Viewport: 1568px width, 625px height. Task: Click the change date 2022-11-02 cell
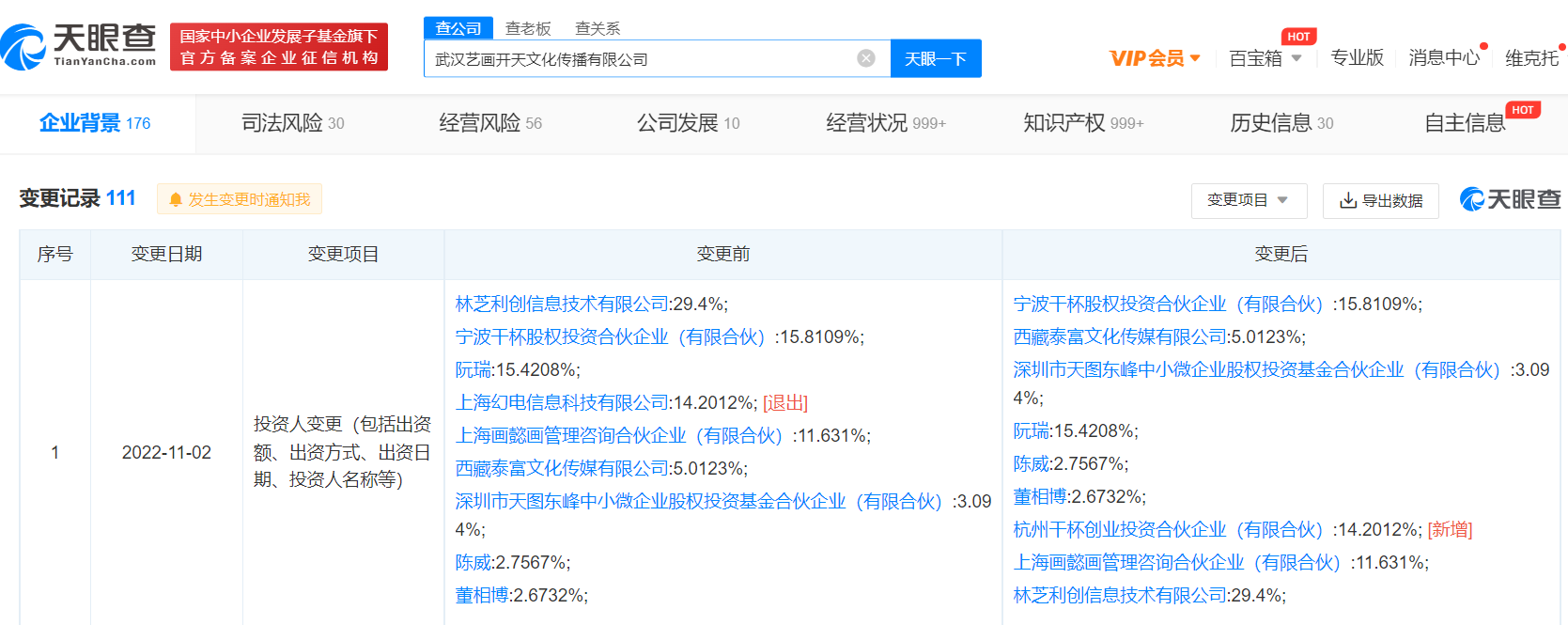(166, 452)
